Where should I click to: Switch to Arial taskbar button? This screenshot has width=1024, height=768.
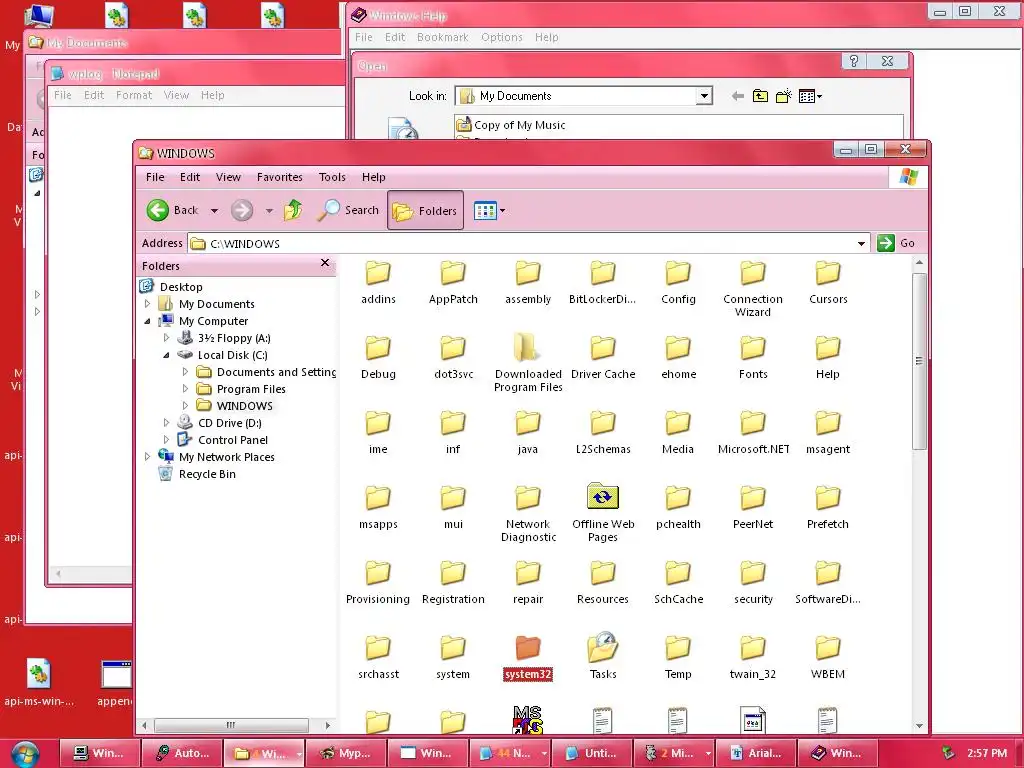click(756, 753)
